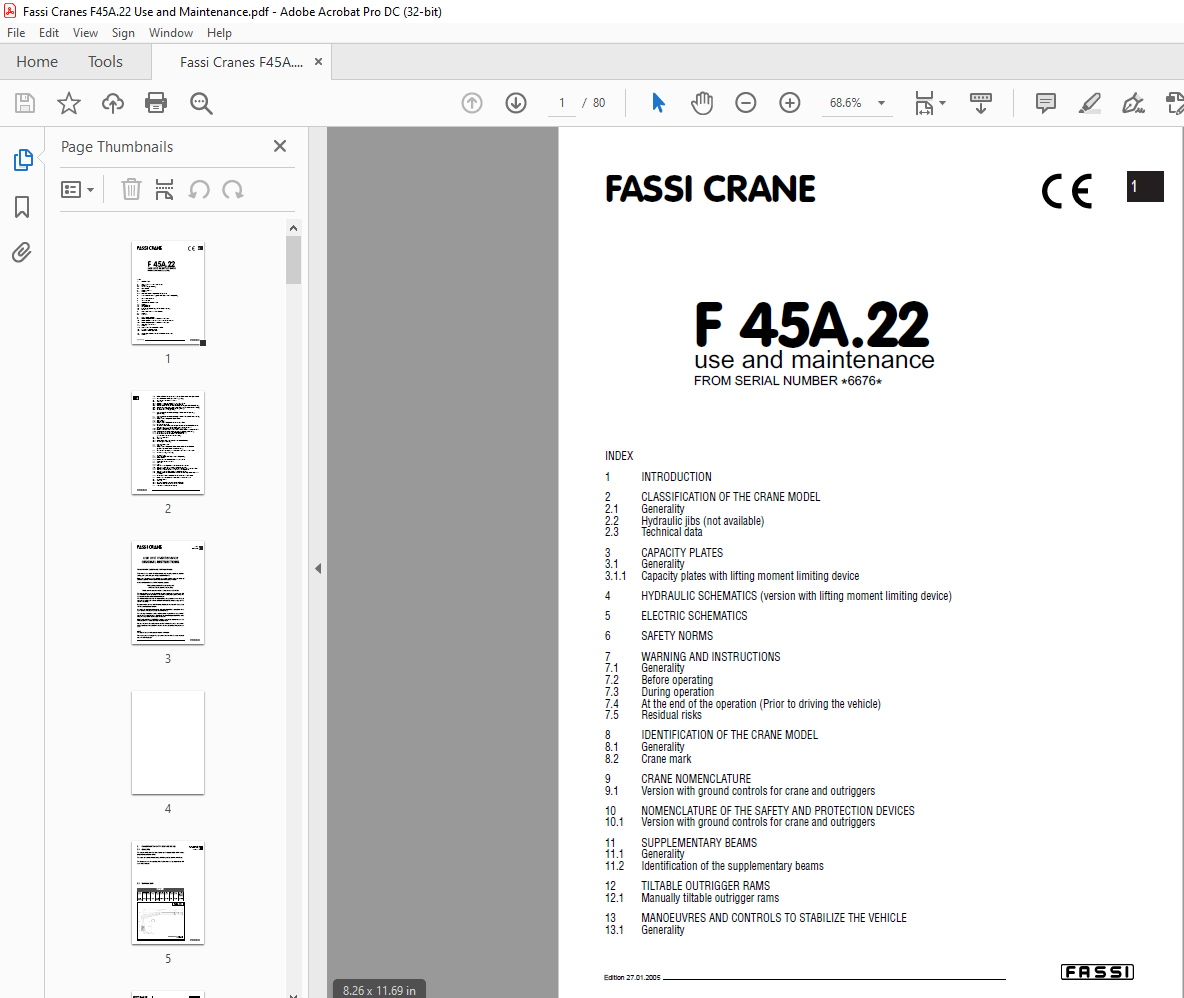Open the File menu
Viewport: 1184px width, 998px height.
pyautogui.click(x=16, y=32)
